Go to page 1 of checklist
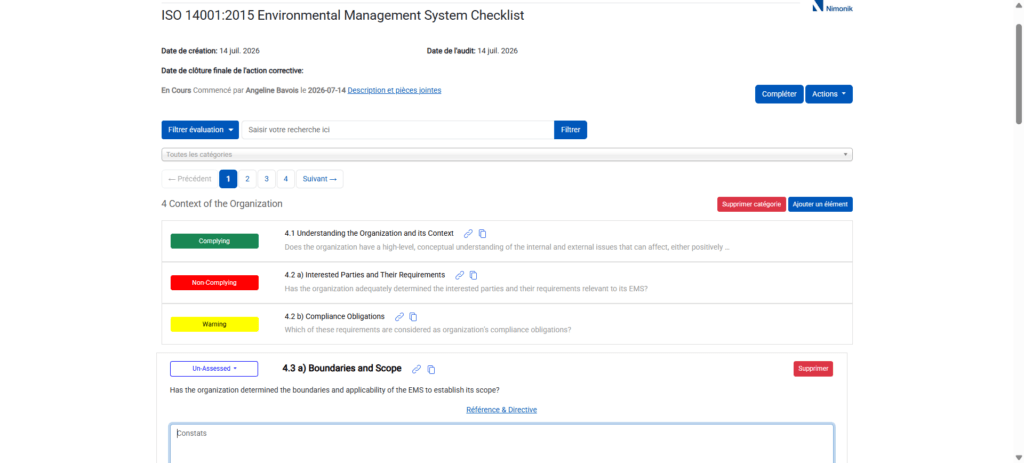This screenshot has height=463, width=1024. (x=228, y=179)
